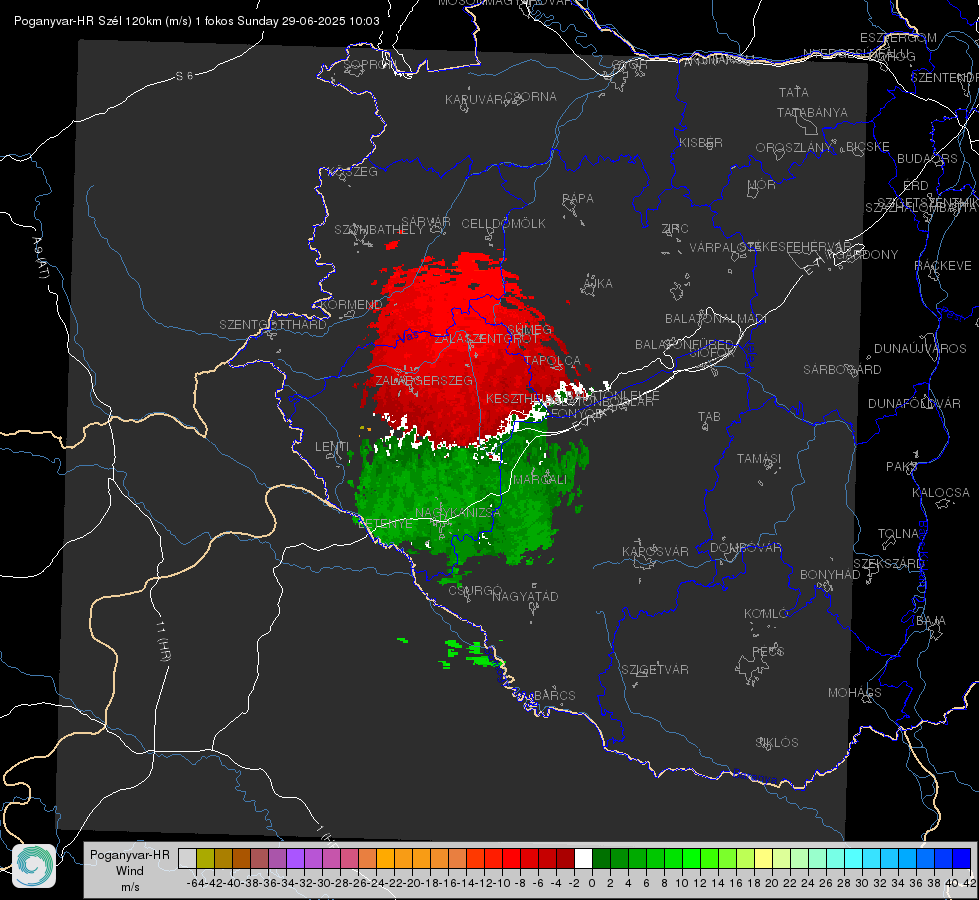
Task: Select the SZENTGOTTHARD label
Action: point(273,324)
